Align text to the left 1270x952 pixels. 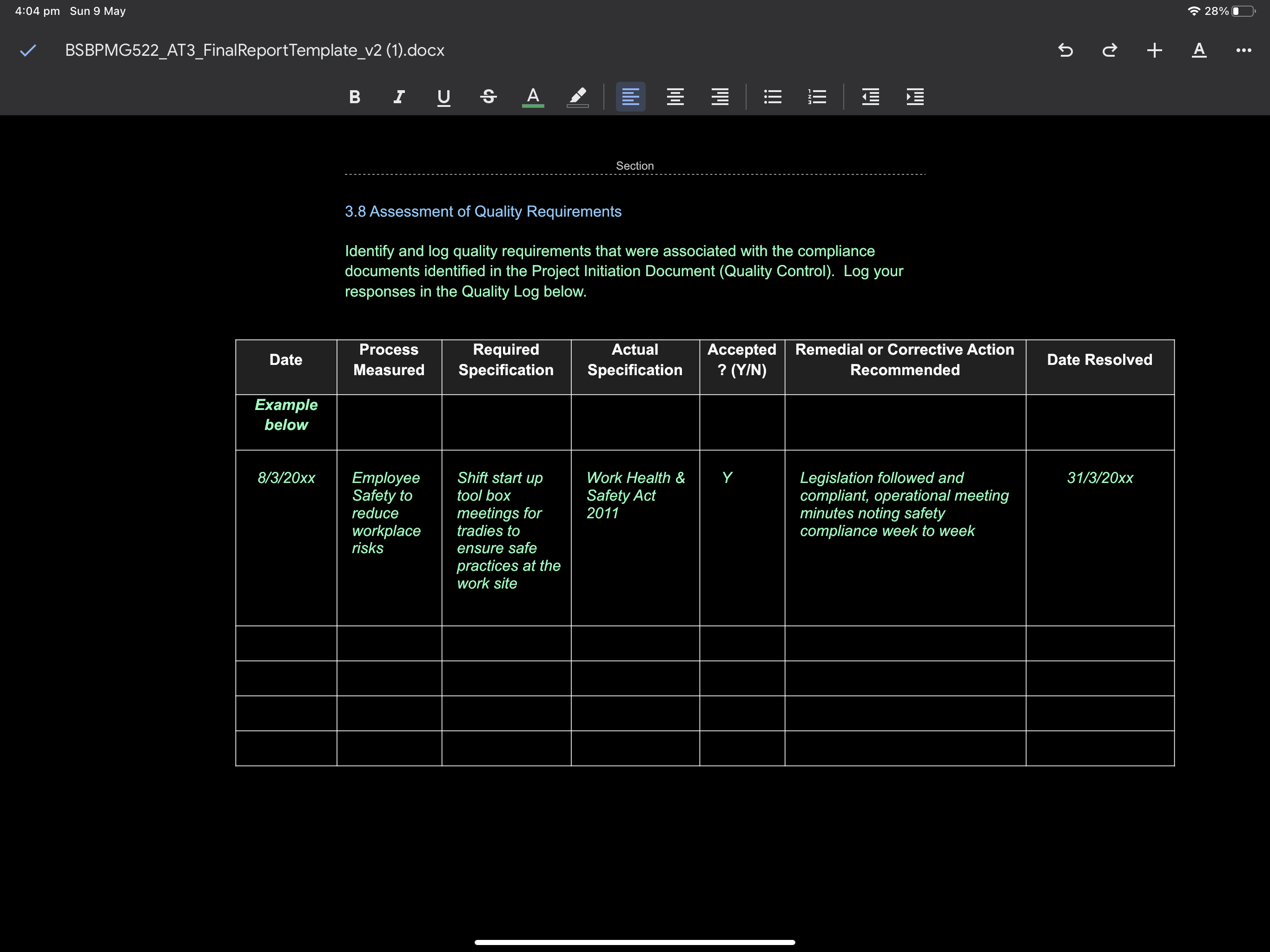pos(630,97)
